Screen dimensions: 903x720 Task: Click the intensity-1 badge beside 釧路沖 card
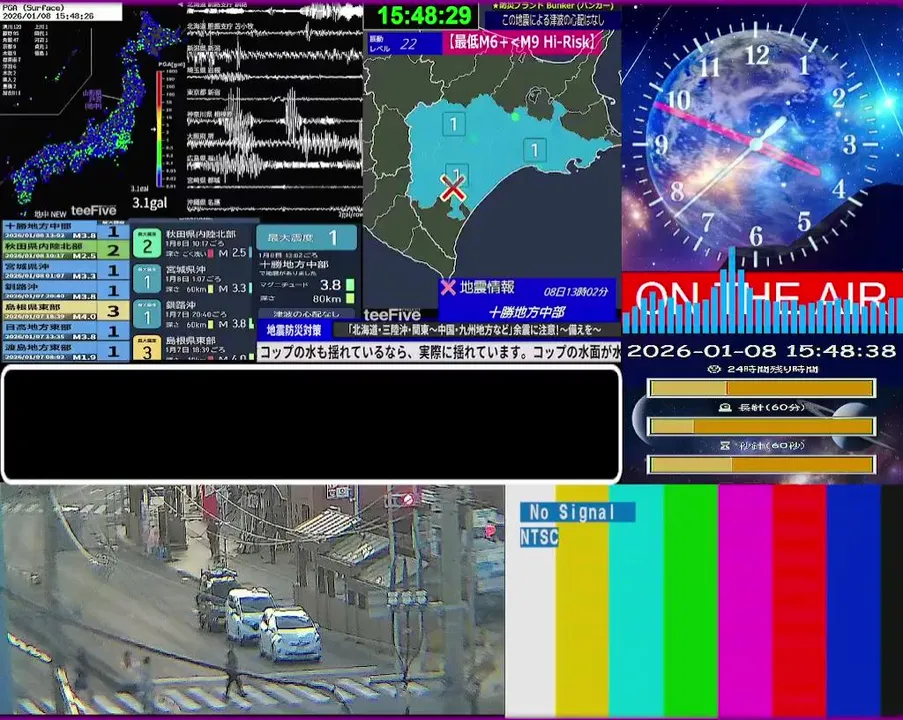pyautogui.click(x=147, y=314)
